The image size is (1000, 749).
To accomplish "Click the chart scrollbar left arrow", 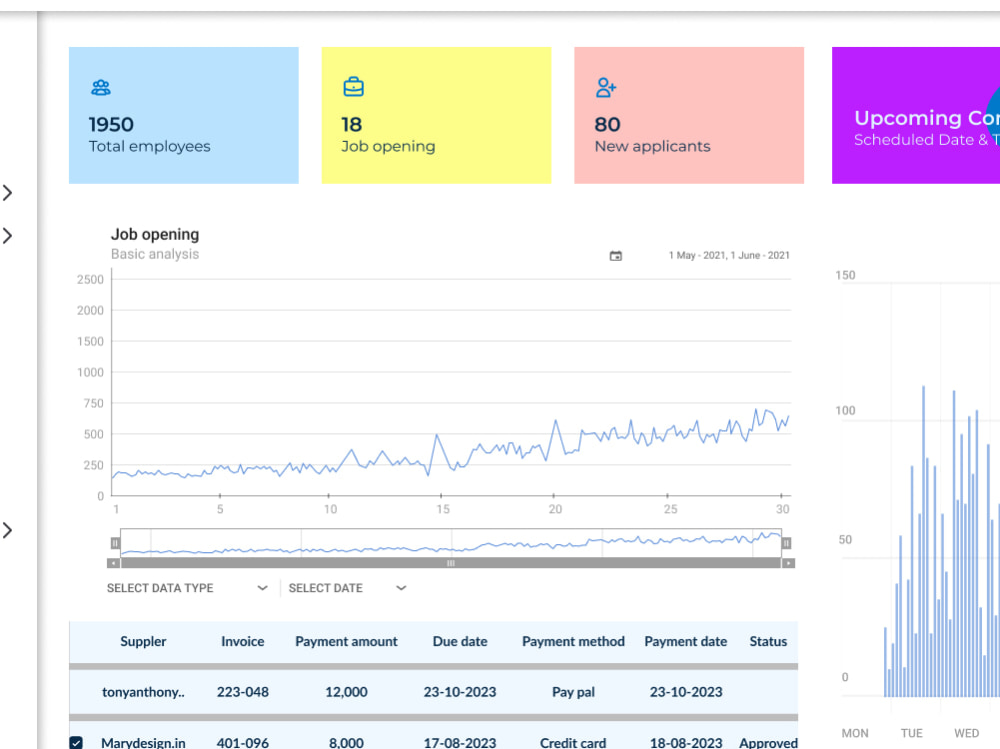I will (x=114, y=563).
